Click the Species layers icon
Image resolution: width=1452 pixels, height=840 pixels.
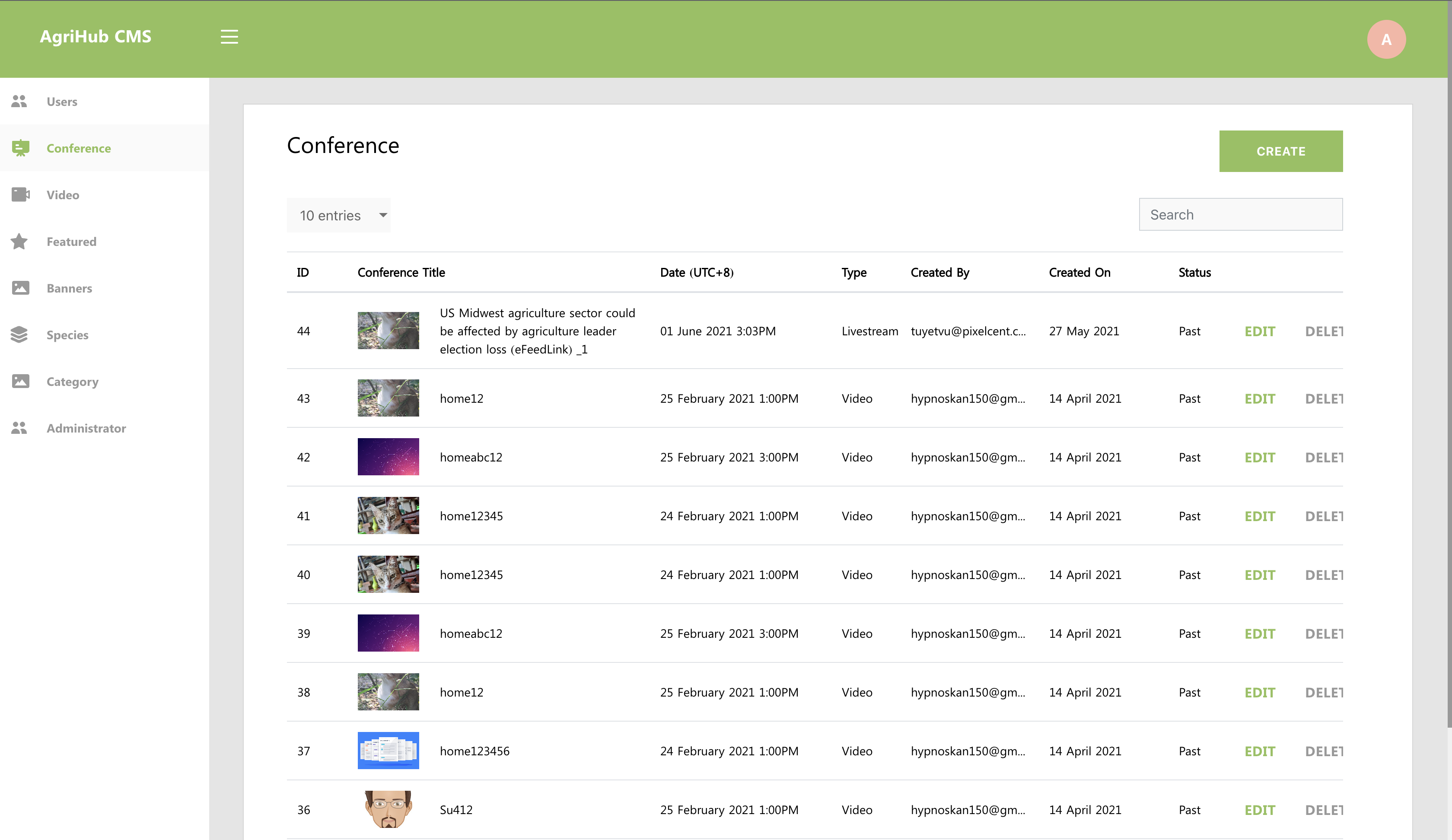19,335
